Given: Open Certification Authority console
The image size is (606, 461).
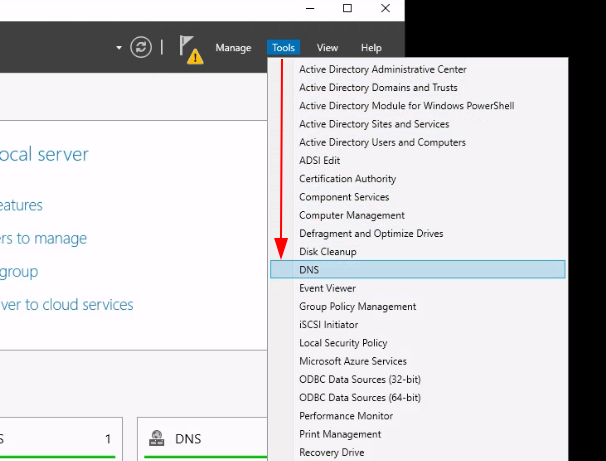Looking at the screenshot, I should [418, 179].
